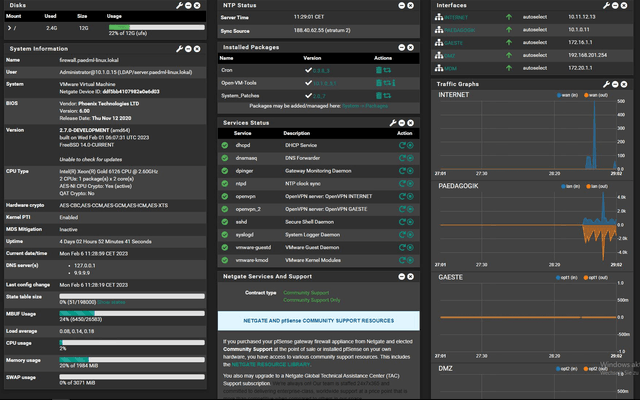Viewport: 640px width, 400px height.
Task: Stop the openvpn_2 GAESTE service
Action: pos(410,209)
